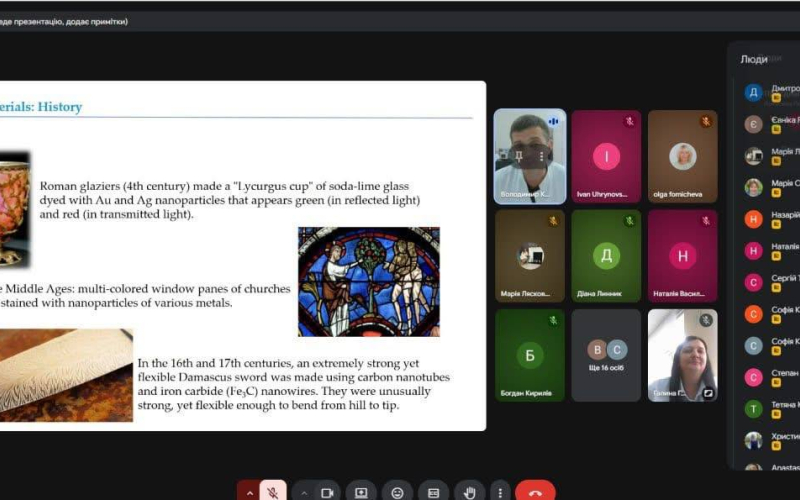Select Марія Ляскав... participant tile
Screen dimensions: 800x500
(x=530, y=256)
